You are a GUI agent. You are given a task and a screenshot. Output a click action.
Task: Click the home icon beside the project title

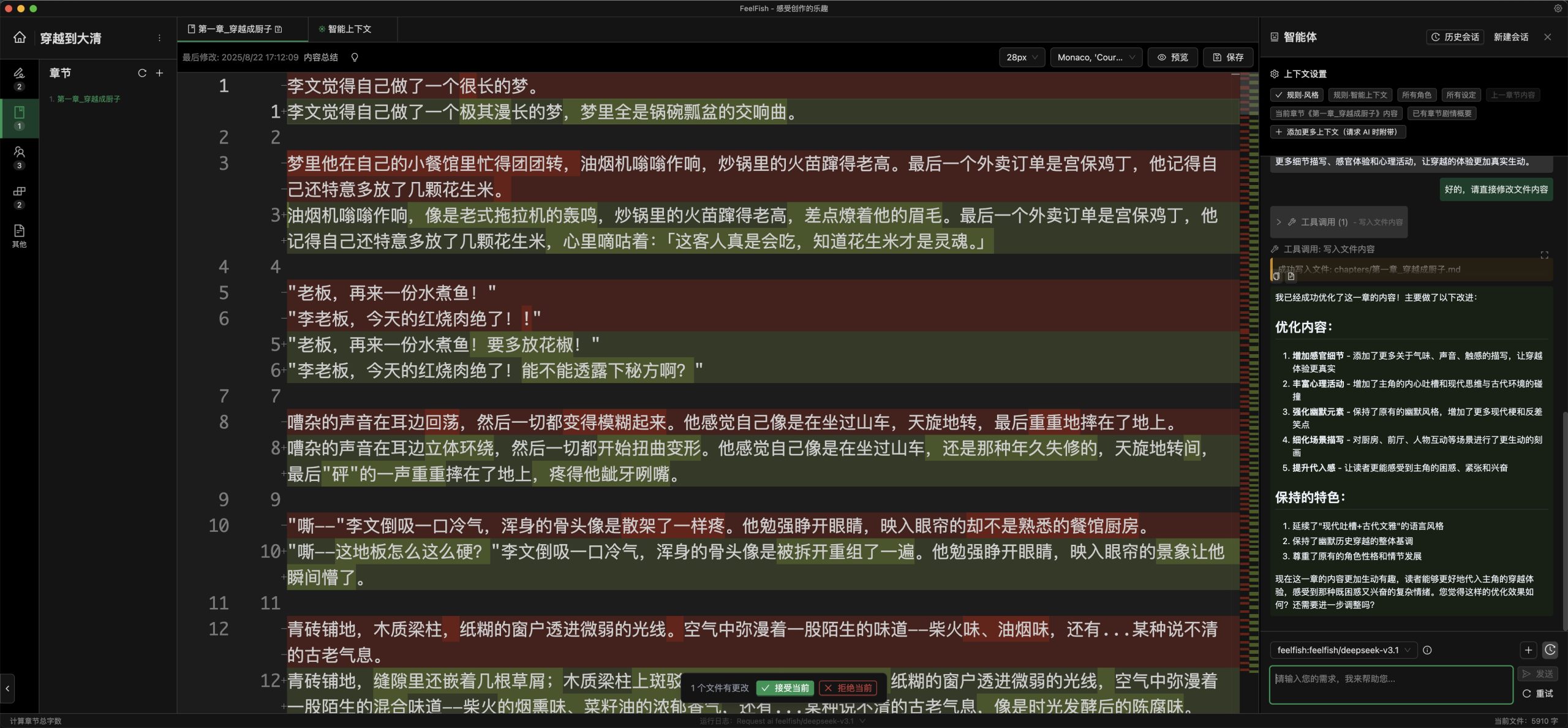[x=20, y=37]
